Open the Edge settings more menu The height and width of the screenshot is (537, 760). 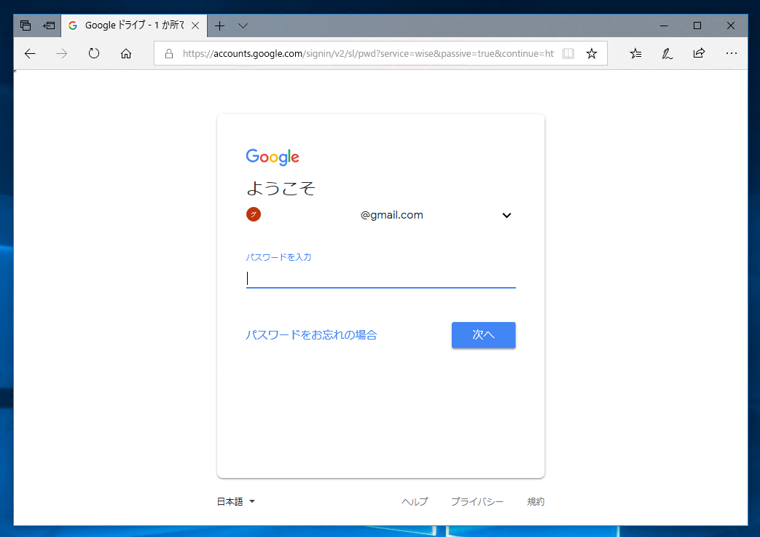pos(731,53)
